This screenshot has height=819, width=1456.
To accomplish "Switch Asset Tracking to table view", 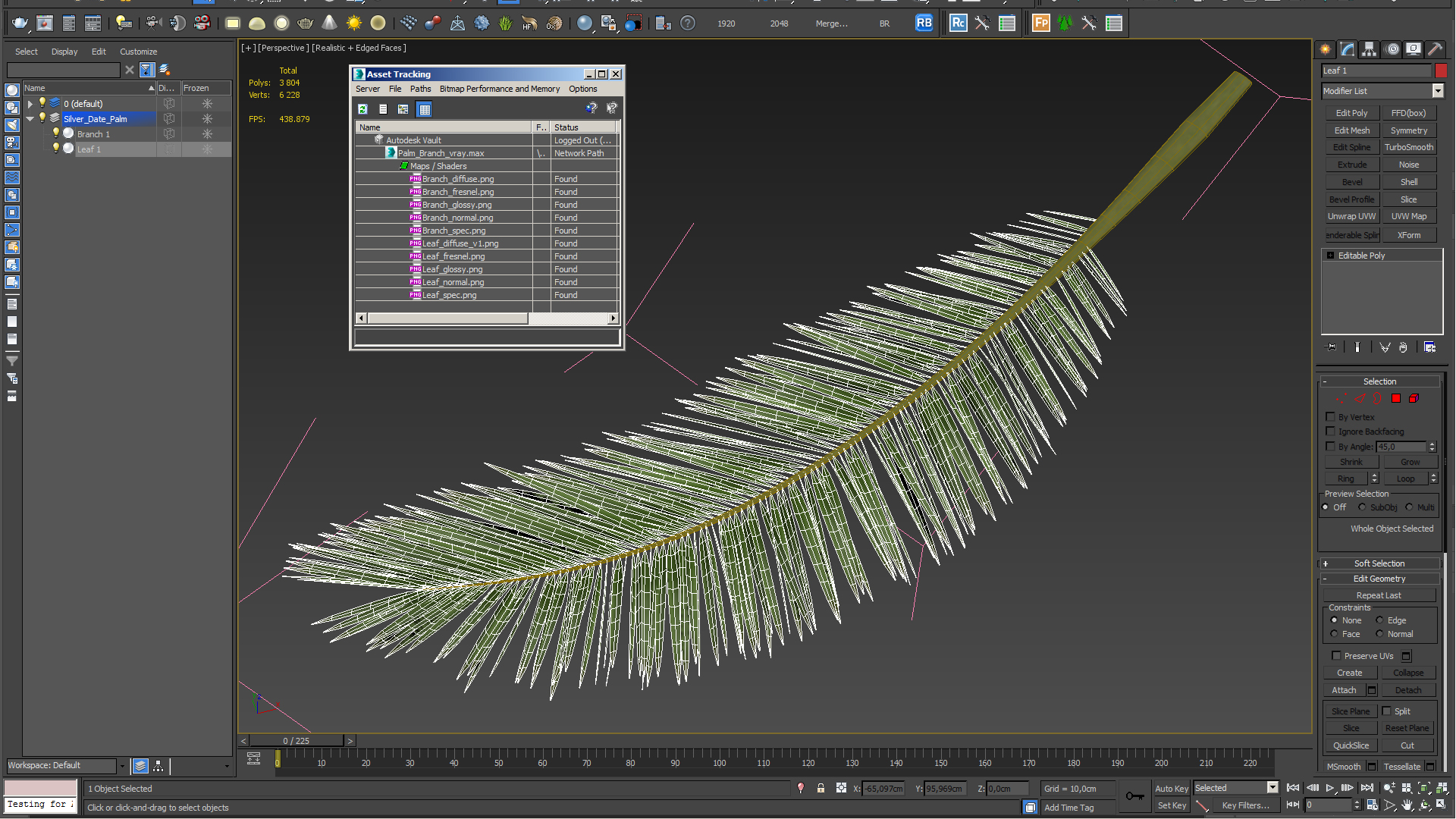I will click(x=425, y=109).
